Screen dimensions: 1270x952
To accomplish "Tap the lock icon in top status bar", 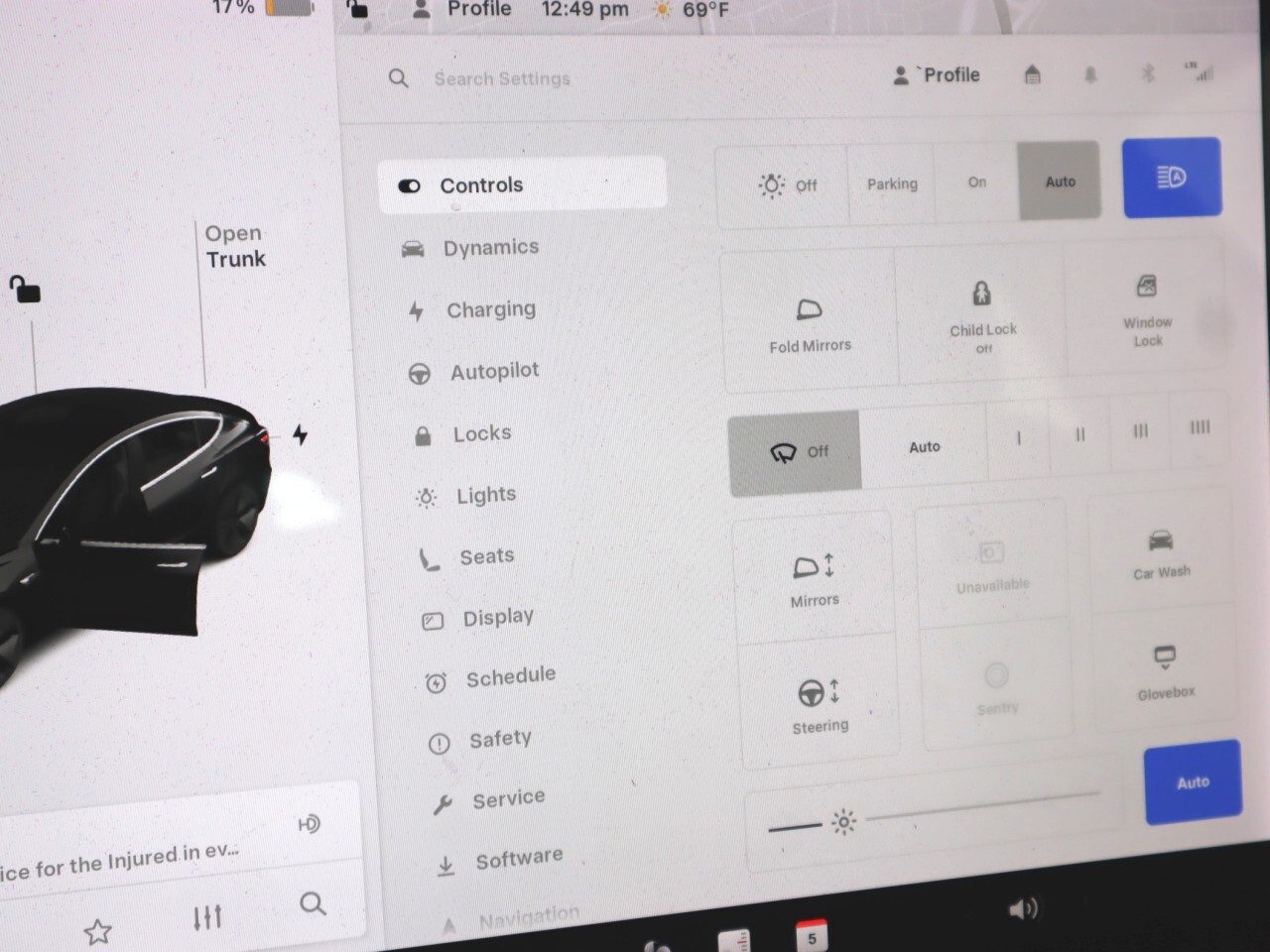I will click(x=357, y=9).
